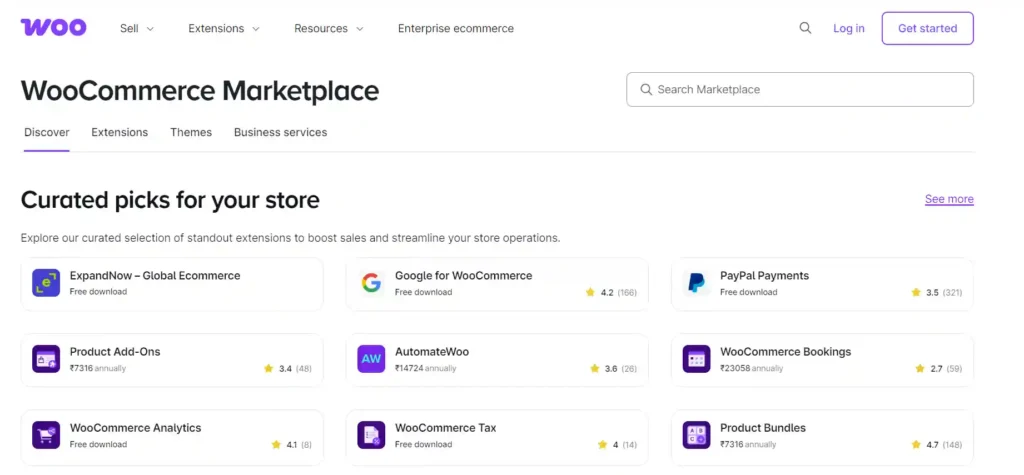Open Product Add-Ons title

pos(115,352)
